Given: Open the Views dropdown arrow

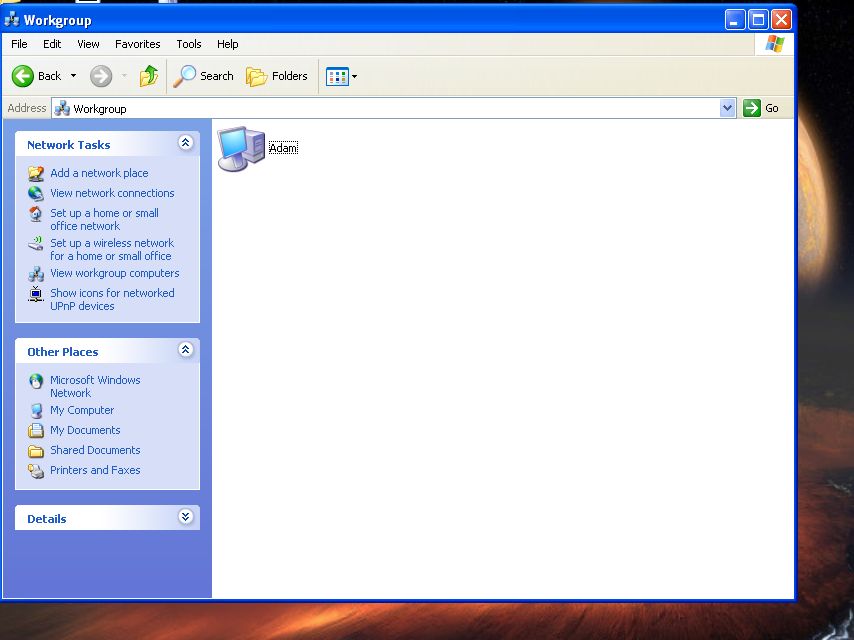Looking at the screenshot, I should [355, 77].
